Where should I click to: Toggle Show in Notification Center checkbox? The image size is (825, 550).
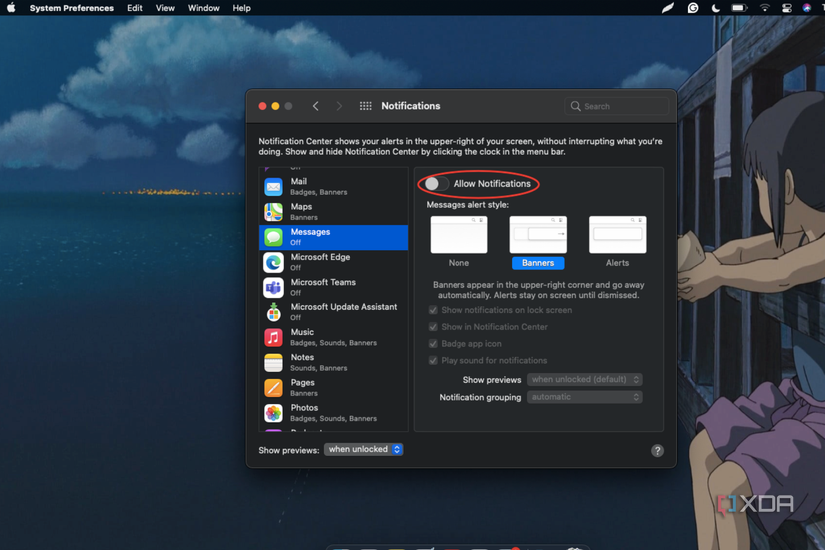[x=433, y=327]
